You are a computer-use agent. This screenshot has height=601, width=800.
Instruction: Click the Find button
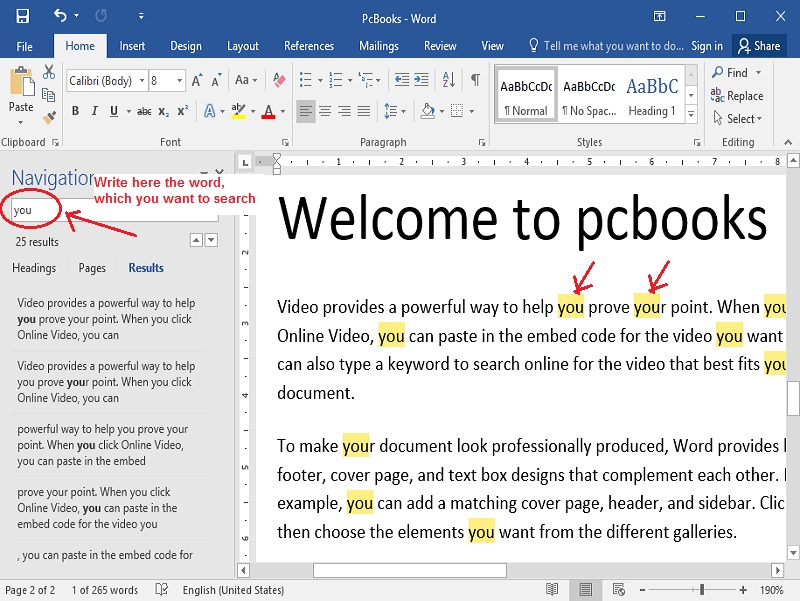coord(731,72)
